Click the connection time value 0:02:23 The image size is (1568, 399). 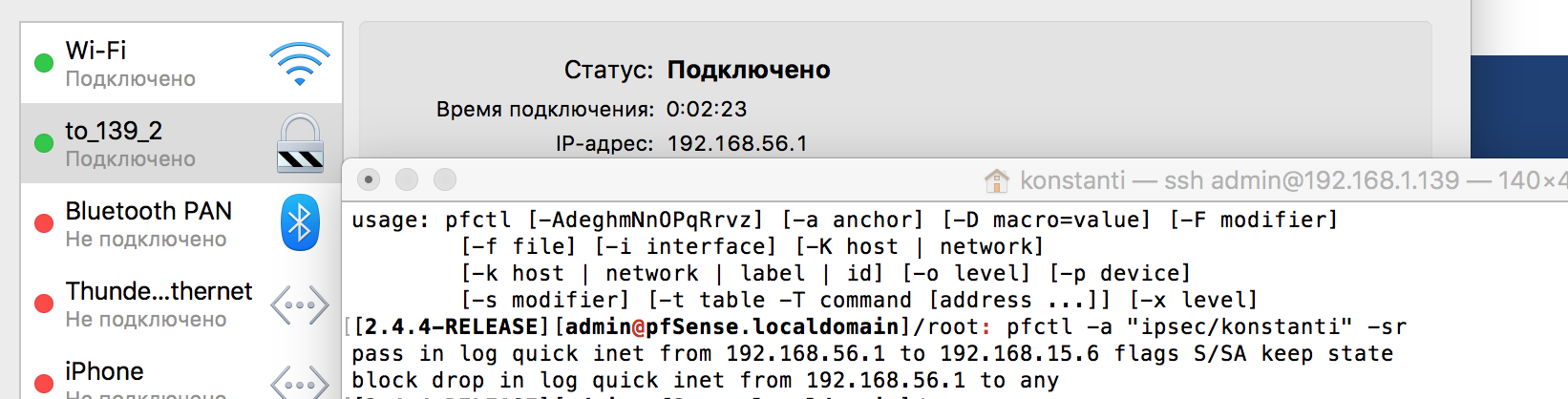click(x=707, y=109)
